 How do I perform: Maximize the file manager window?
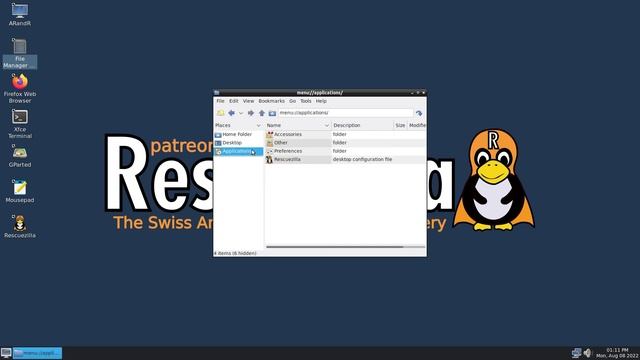click(418, 93)
